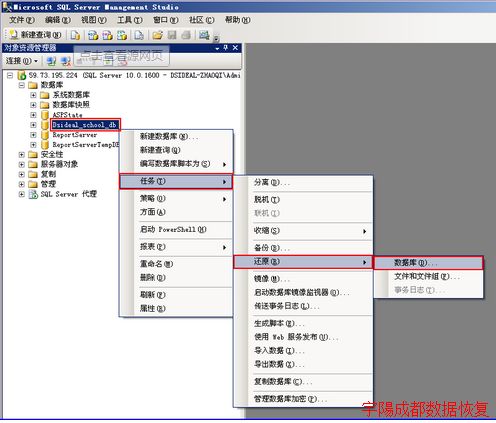Open the 连接(O) dropdown in Object Explorer
Viewport: 496px width, 423px height.
pos(22,61)
